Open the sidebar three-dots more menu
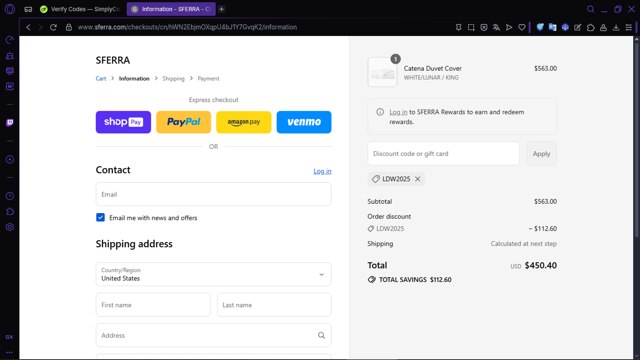 [x=9, y=352]
